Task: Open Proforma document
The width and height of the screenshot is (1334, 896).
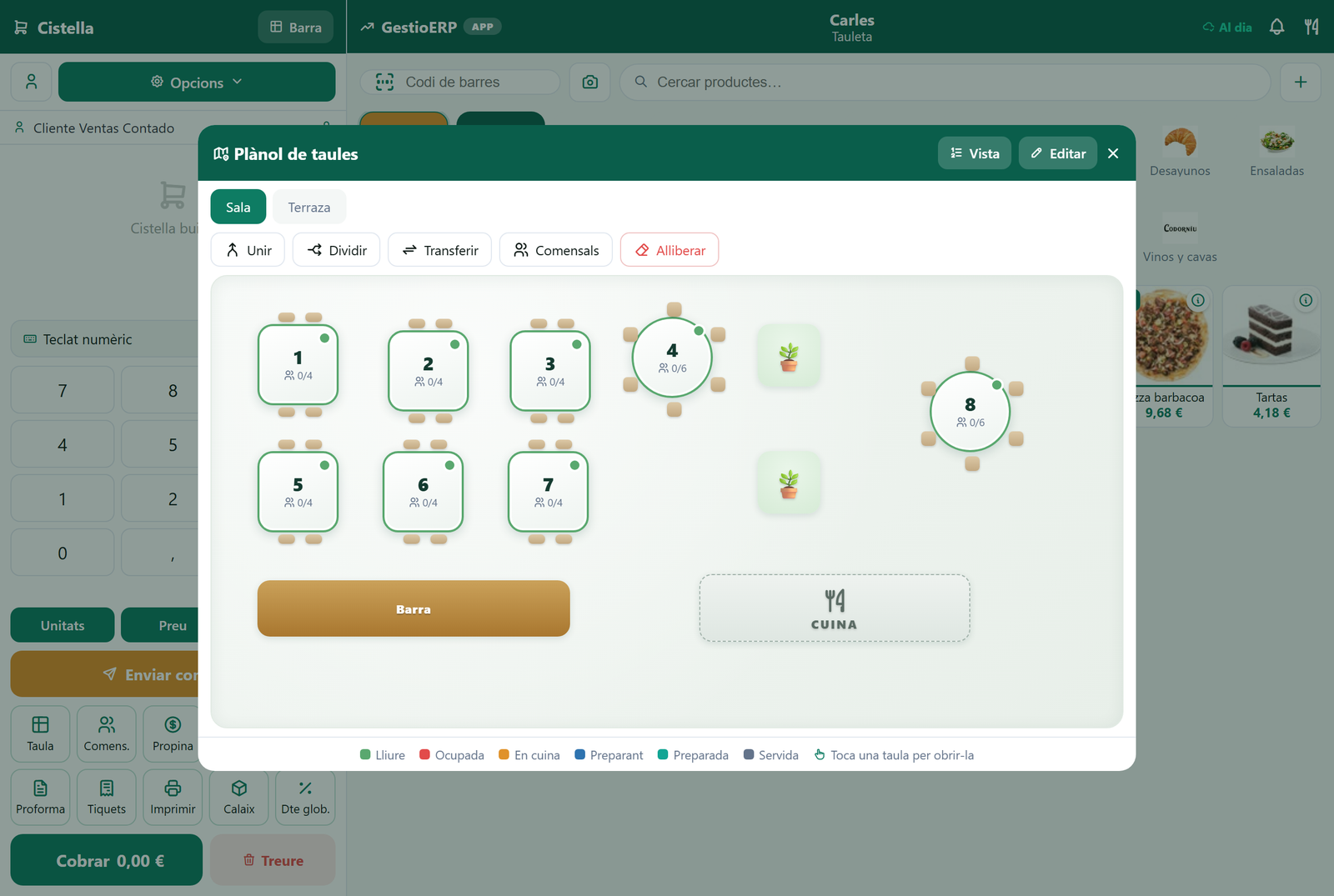Action: 40,797
